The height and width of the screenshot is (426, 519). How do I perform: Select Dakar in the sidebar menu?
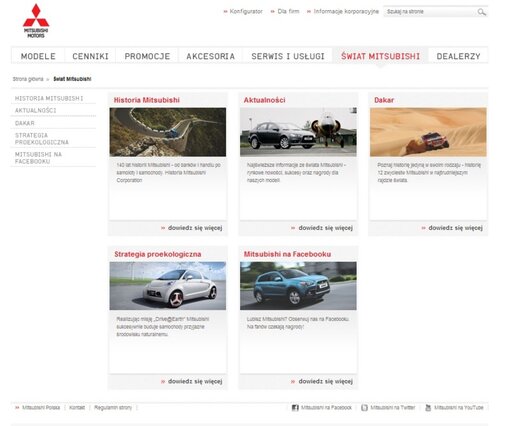tap(25, 123)
